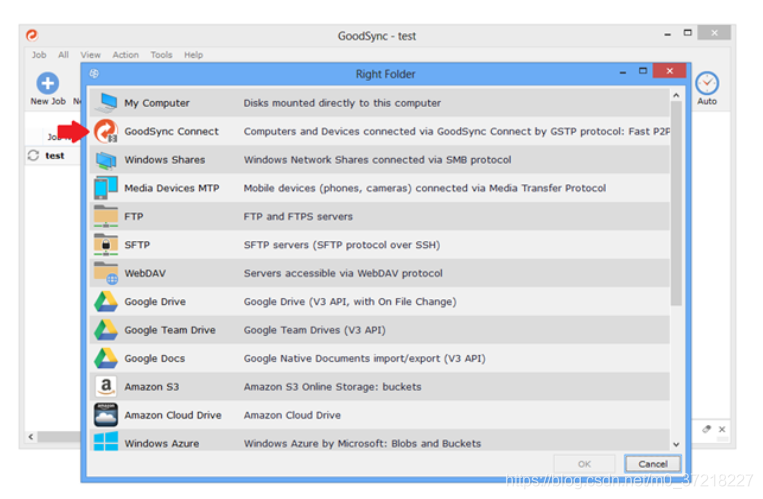763x499 pixels.
Task: Click "Servers accessible via WebDAV protocol"
Action: [343, 273]
